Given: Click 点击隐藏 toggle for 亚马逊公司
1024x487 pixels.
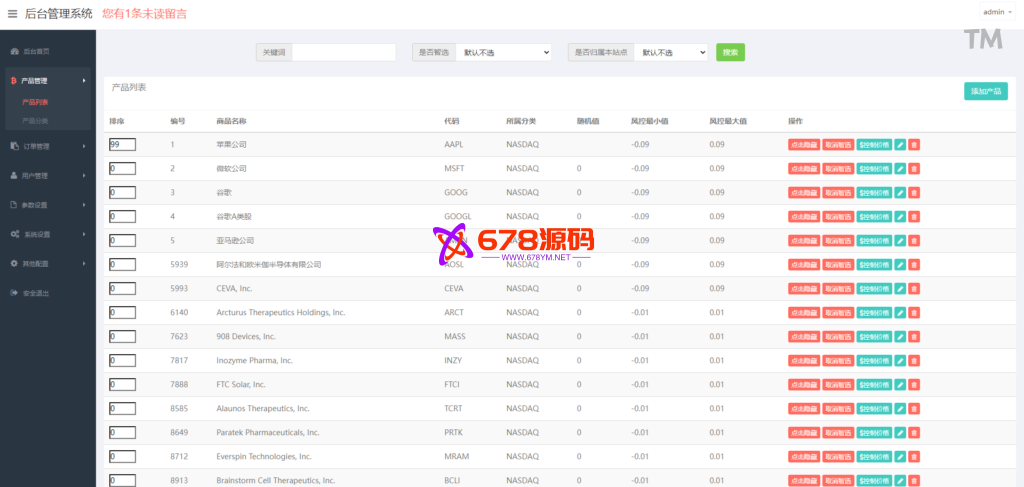Looking at the screenshot, I should click(803, 241).
